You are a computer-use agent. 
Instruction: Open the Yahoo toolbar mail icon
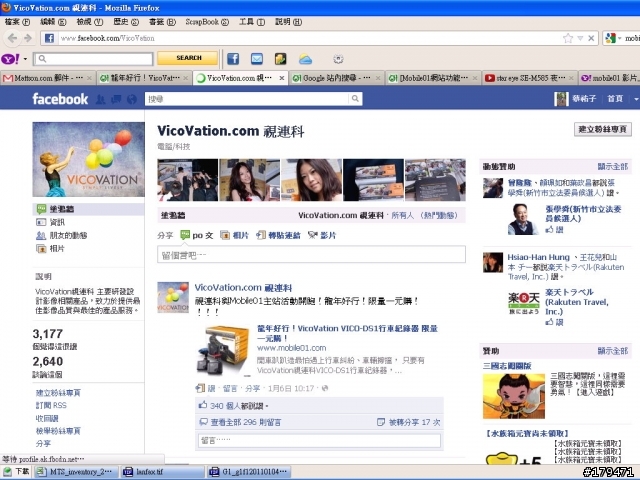pyautogui.click(x=256, y=59)
